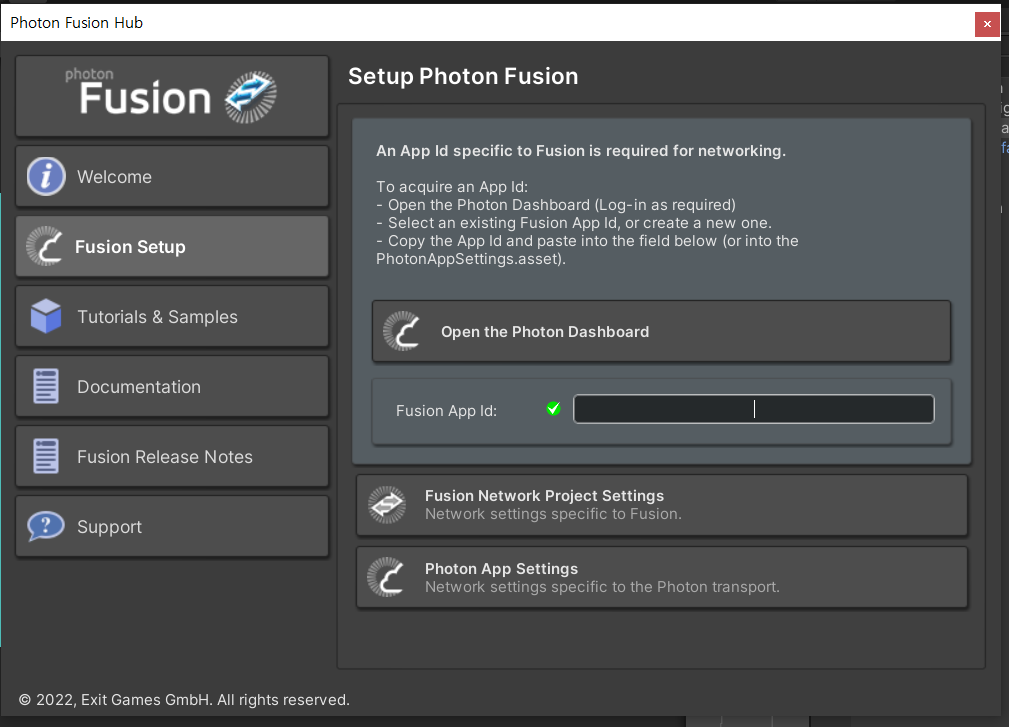The image size is (1009, 727).
Task: Open the Documentation section
Action: [172, 387]
